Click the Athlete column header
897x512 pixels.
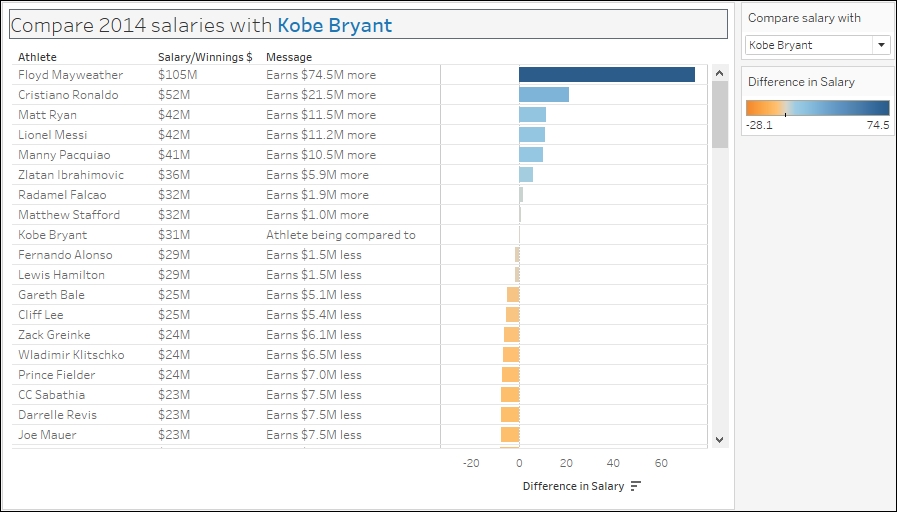tap(37, 57)
